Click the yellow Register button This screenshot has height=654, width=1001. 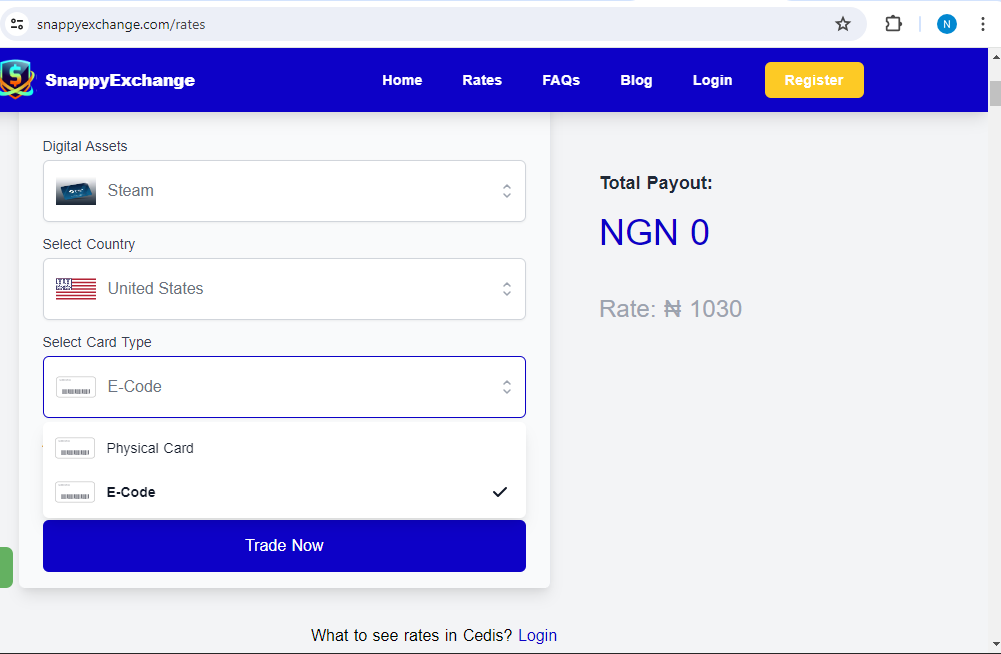814,80
